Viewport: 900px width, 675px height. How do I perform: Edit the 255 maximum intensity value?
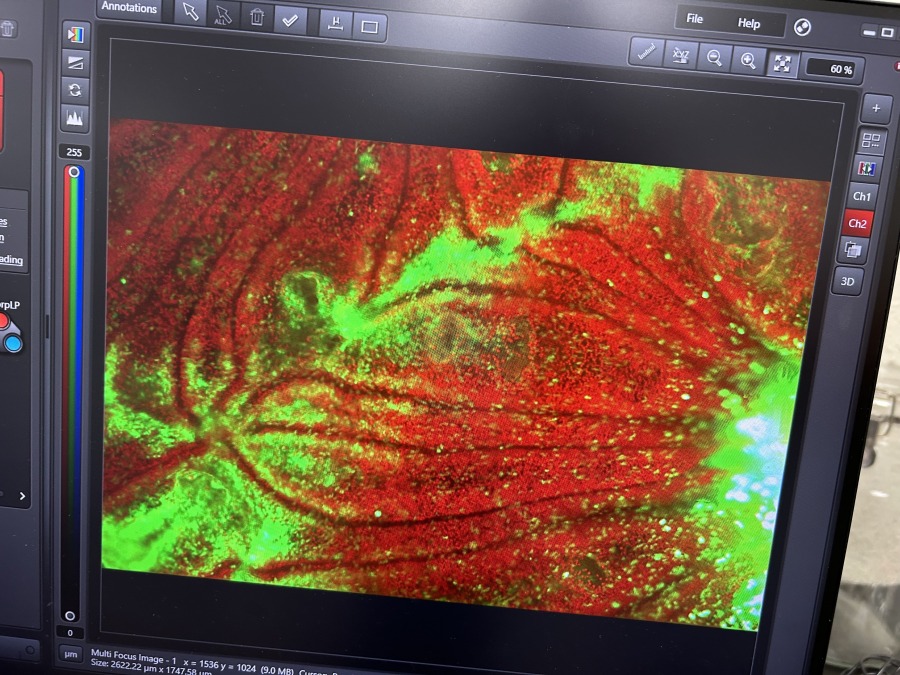[74, 152]
